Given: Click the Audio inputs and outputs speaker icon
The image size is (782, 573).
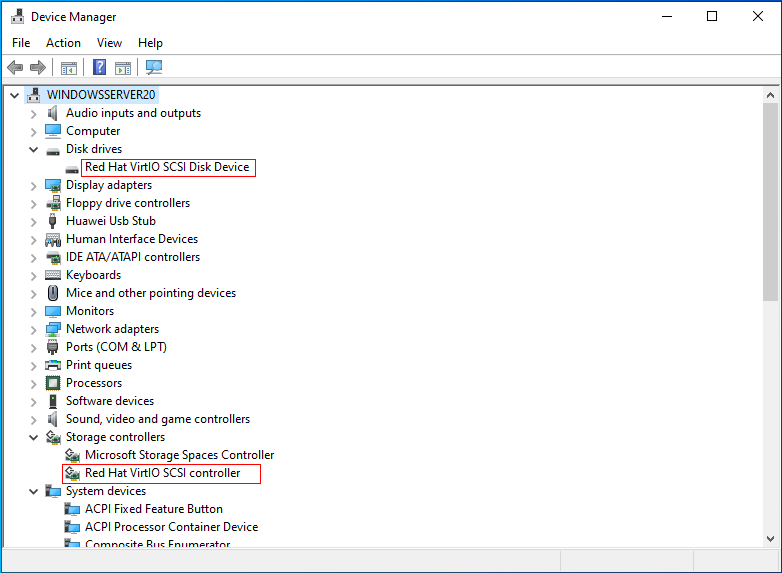Looking at the screenshot, I should [x=52, y=113].
